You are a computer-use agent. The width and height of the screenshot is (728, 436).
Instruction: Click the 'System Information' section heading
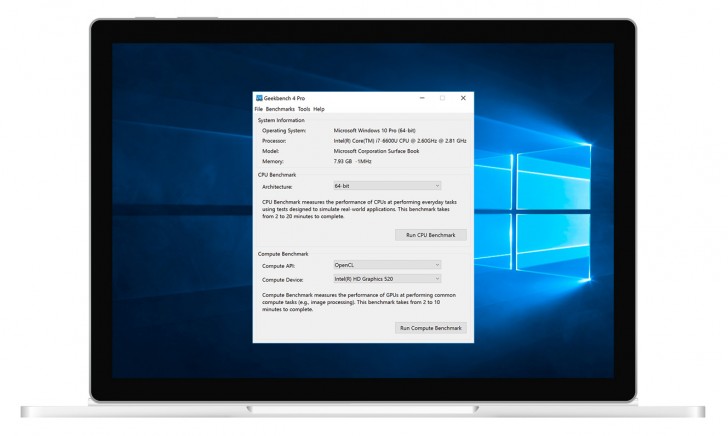click(x=281, y=120)
